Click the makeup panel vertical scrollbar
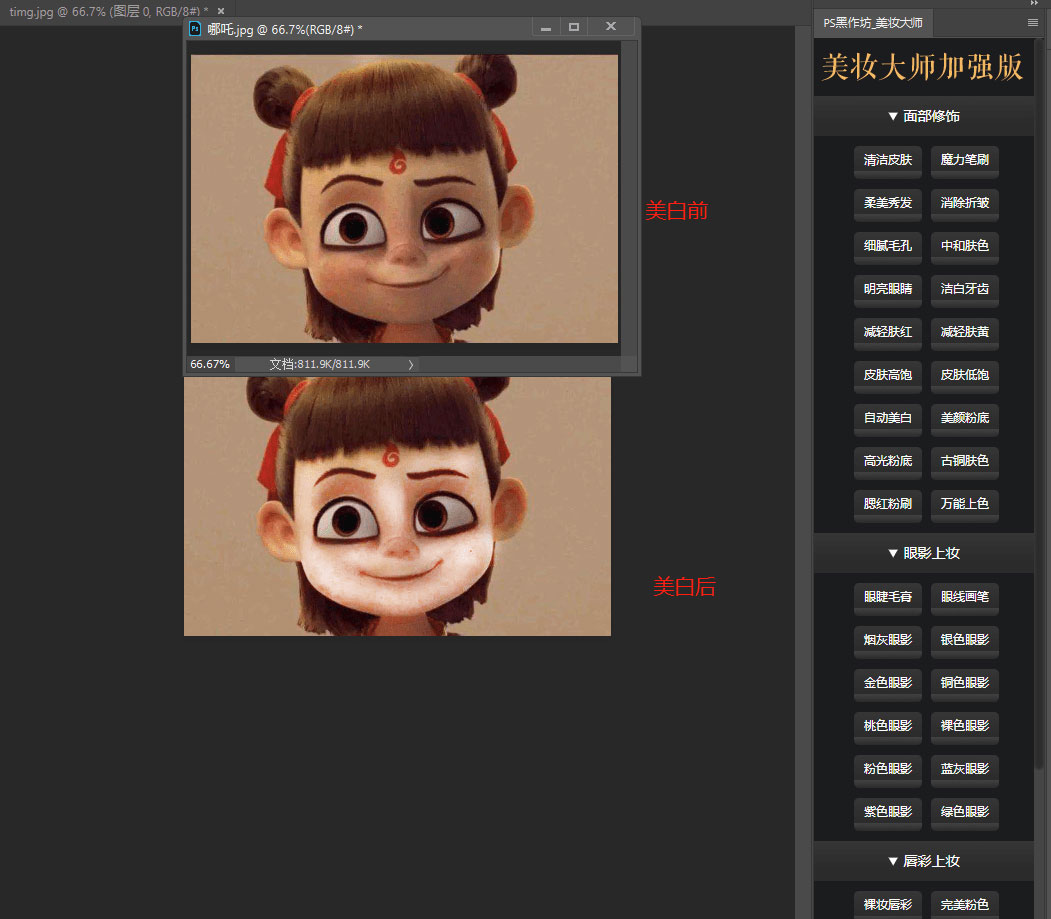Screen dimensions: 1051x919 coord(1042,400)
